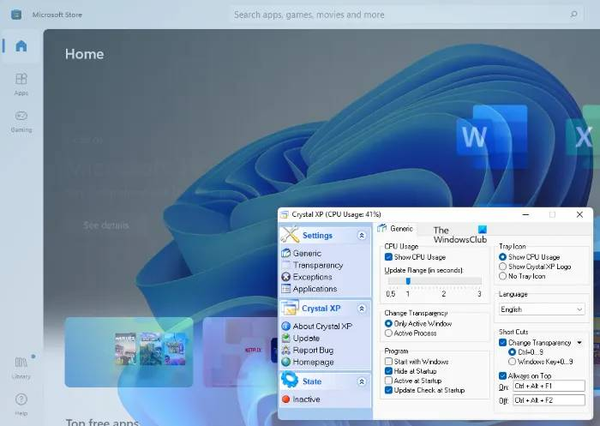Image resolution: width=600 pixels, height=426 pixels.
Task: Collapse the Settings section chevron
Action: pos(362,235)
